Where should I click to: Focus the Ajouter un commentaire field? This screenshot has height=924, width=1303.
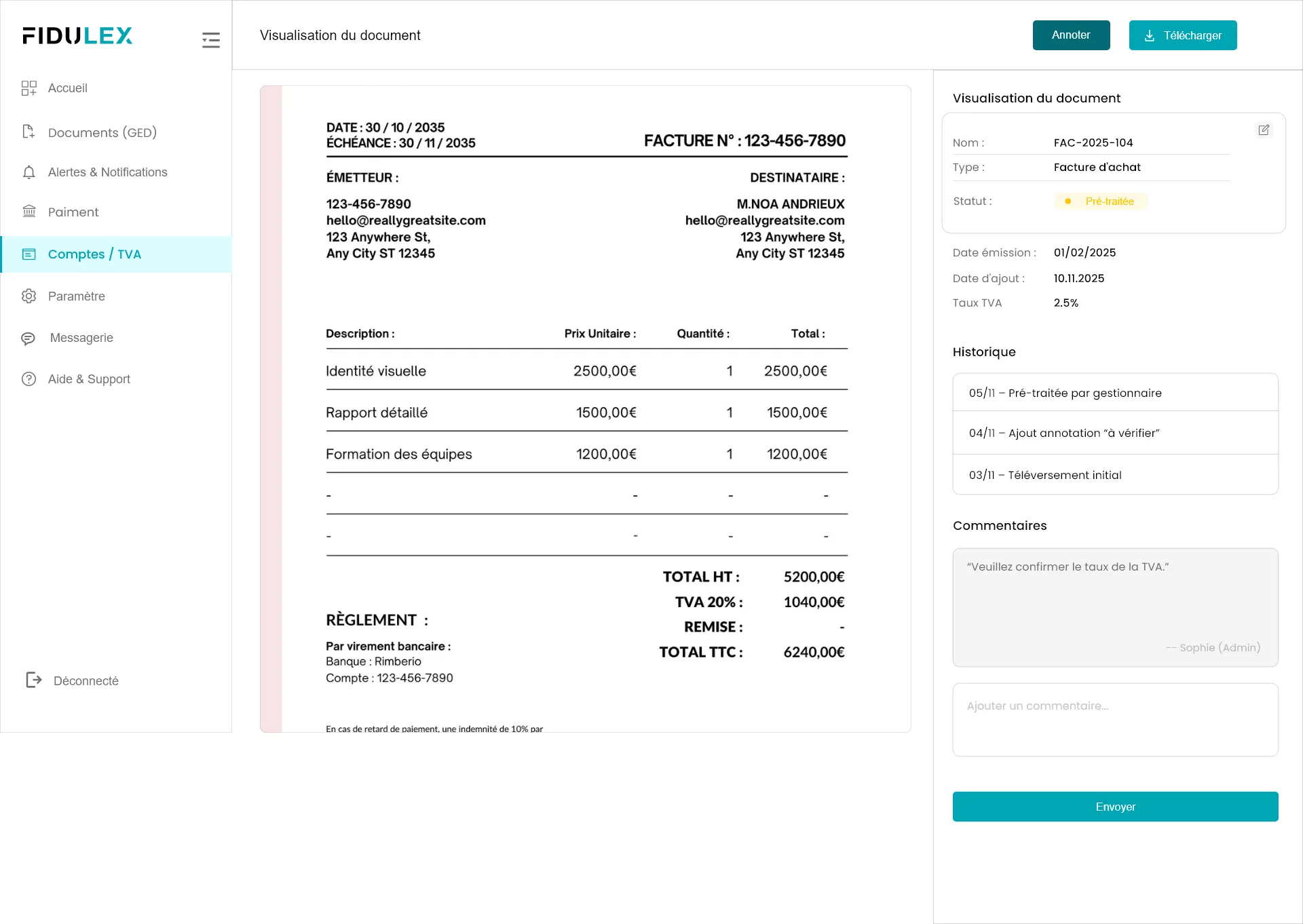point(1115,719)
